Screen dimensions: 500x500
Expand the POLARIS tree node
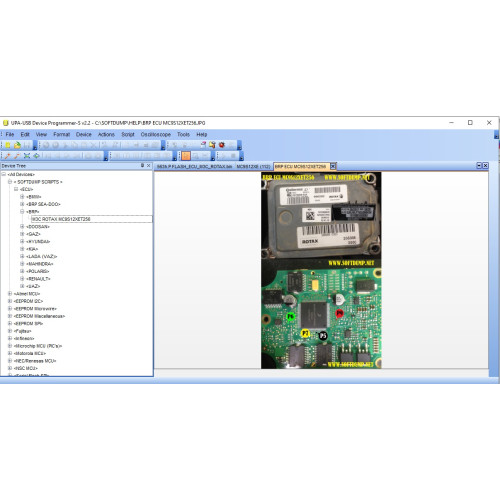(x=22, y=271)
